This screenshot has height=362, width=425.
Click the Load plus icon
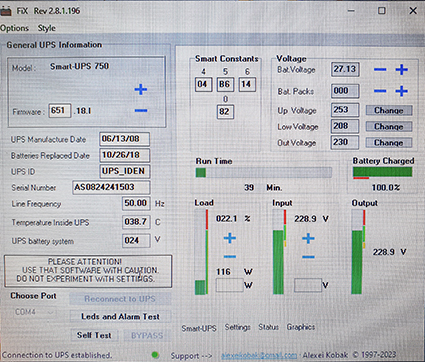[x=230, y=238]
